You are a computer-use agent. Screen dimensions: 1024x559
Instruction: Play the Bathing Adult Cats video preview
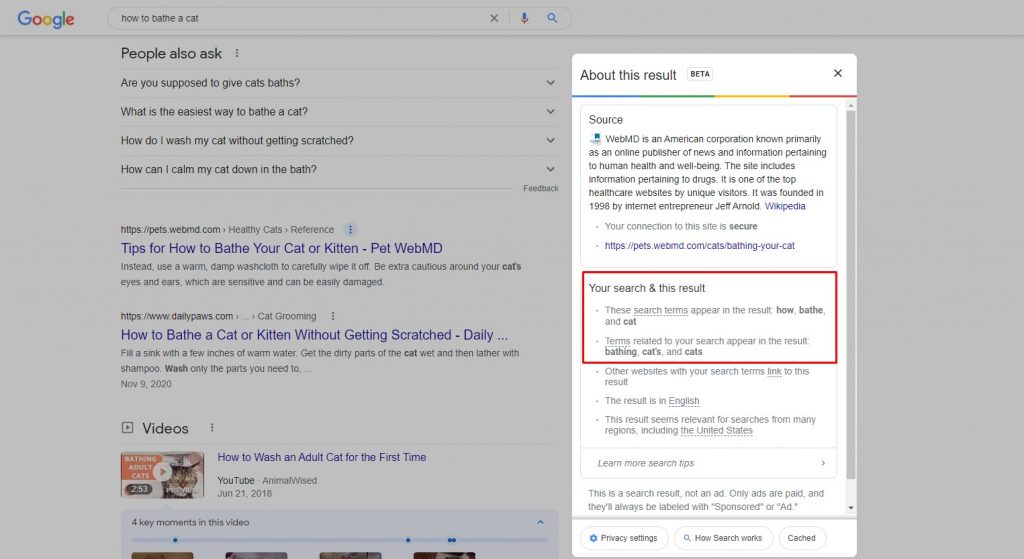tap(163, 475)
